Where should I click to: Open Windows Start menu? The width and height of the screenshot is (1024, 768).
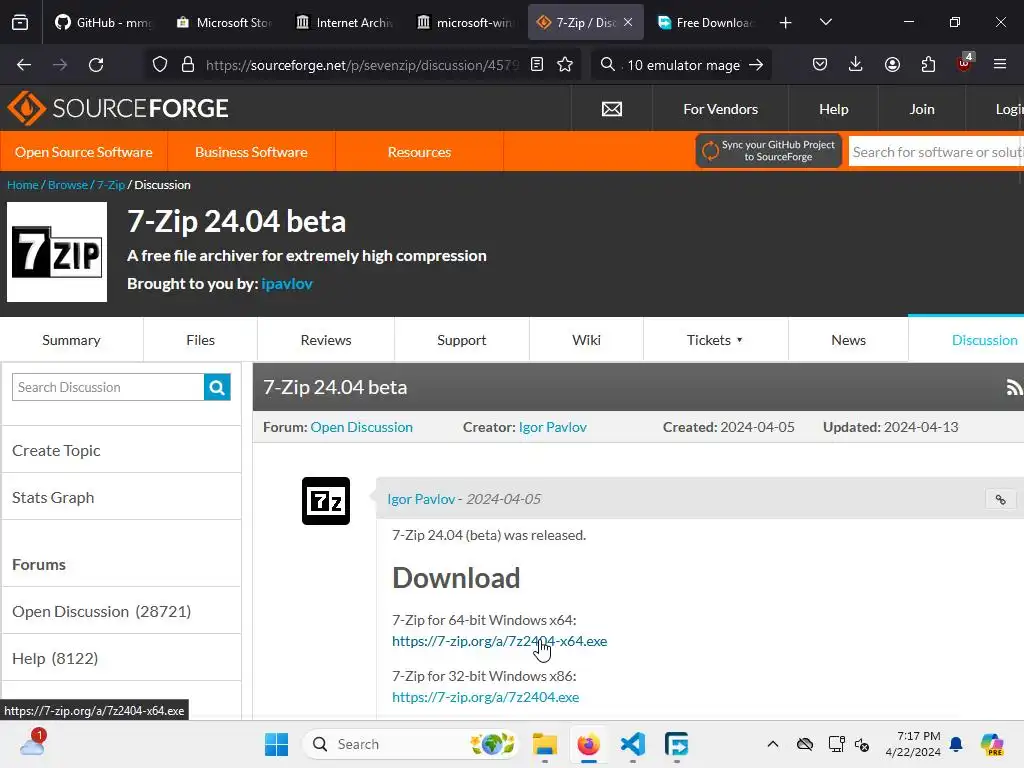click(x=276, y=744)
